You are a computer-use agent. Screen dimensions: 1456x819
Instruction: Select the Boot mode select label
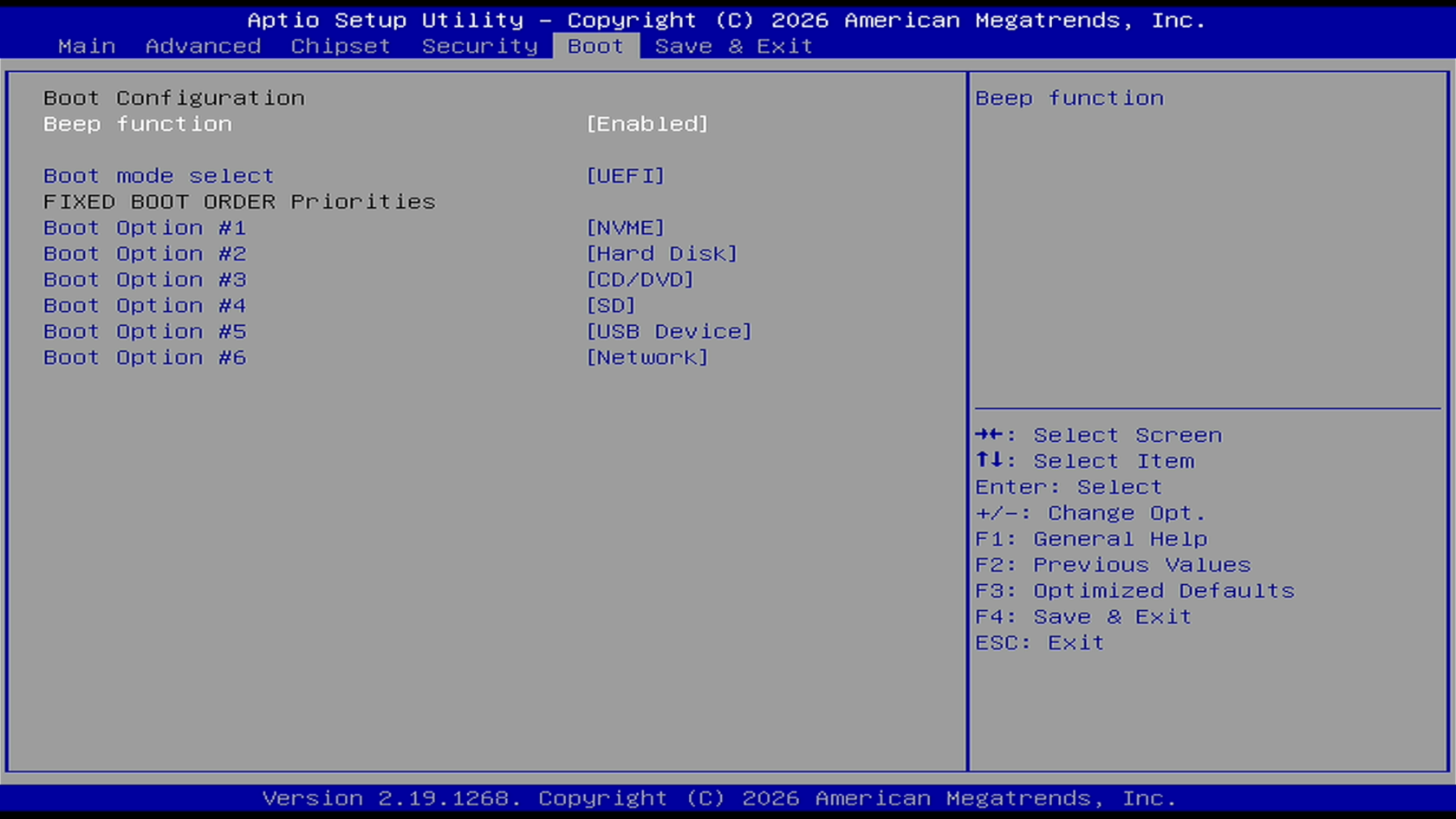point(159,176)
